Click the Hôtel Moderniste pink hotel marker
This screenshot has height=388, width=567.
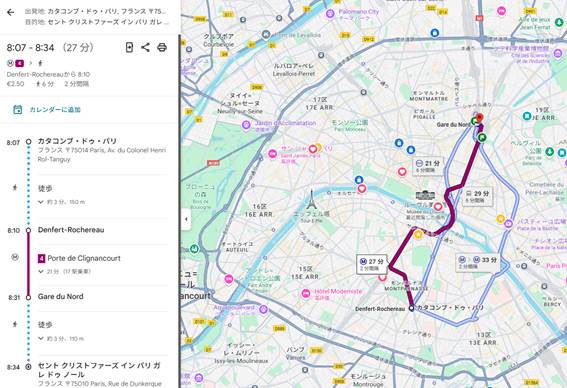306,294
